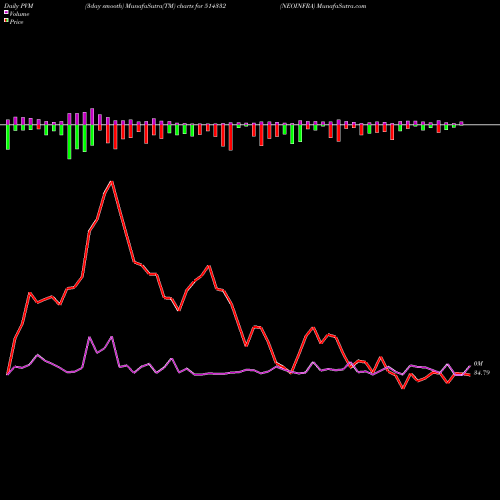Select the Volume legend label
The height and width of the screenshot is (500, 500).
[19, 14]
